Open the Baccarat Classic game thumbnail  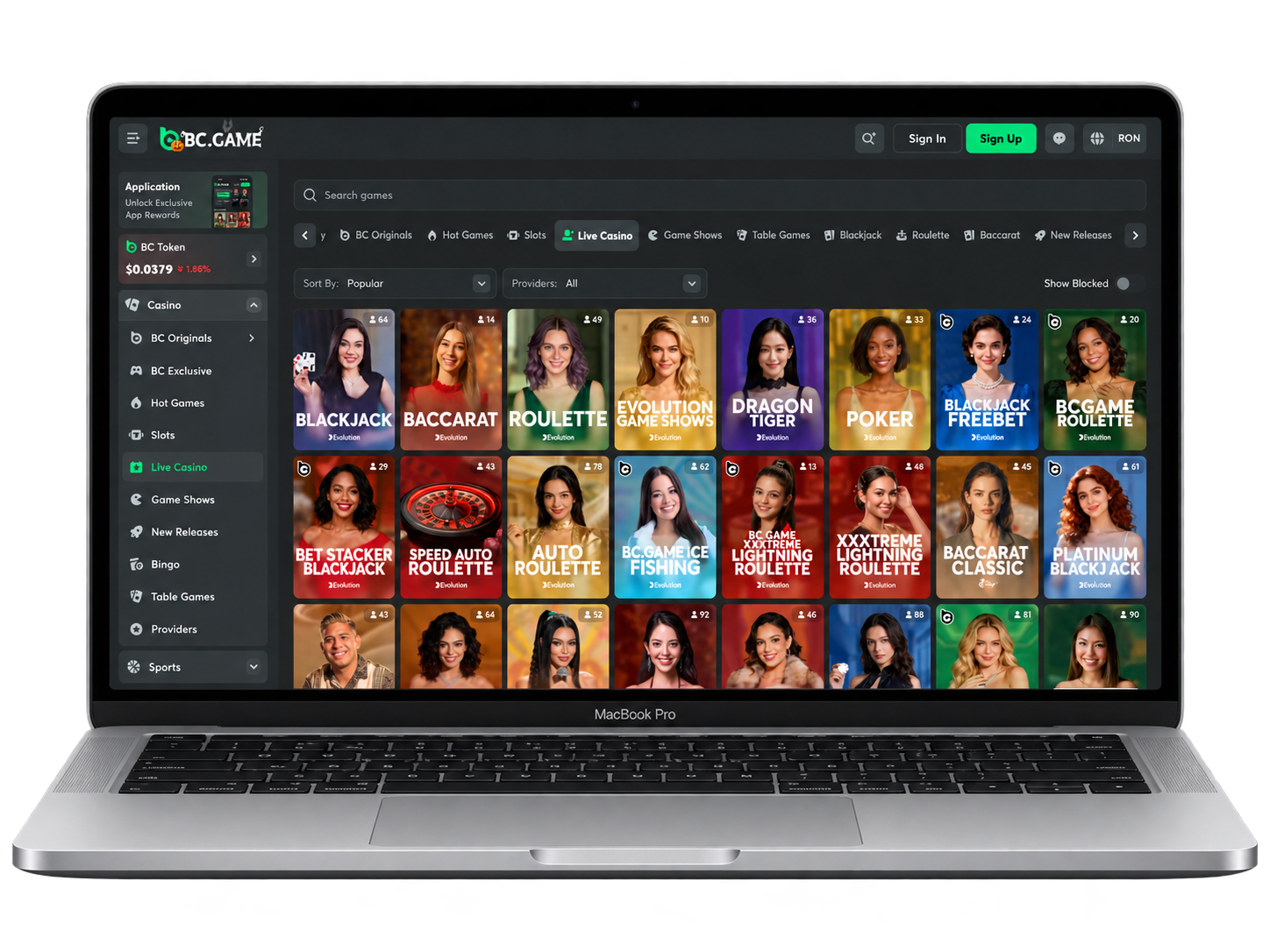tap(988, 527)
